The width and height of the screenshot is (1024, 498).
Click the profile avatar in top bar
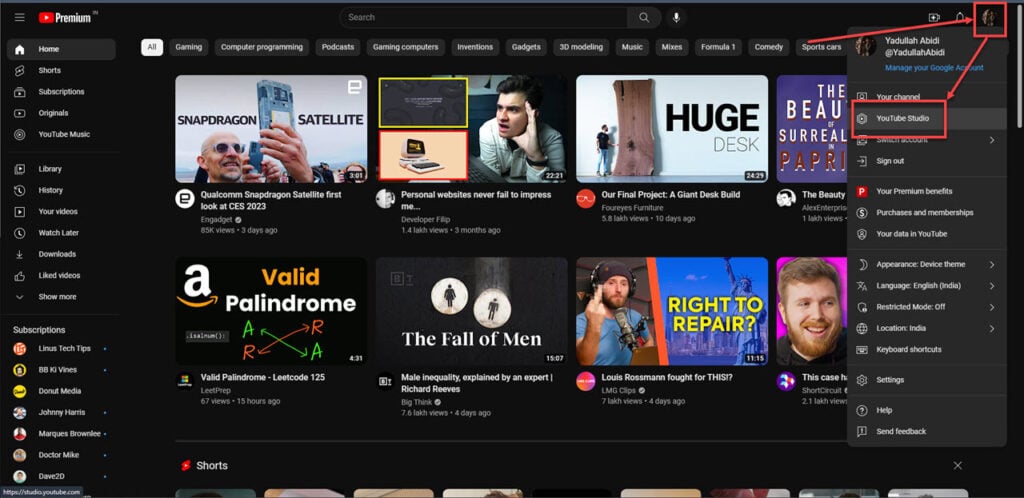(989, 18)
